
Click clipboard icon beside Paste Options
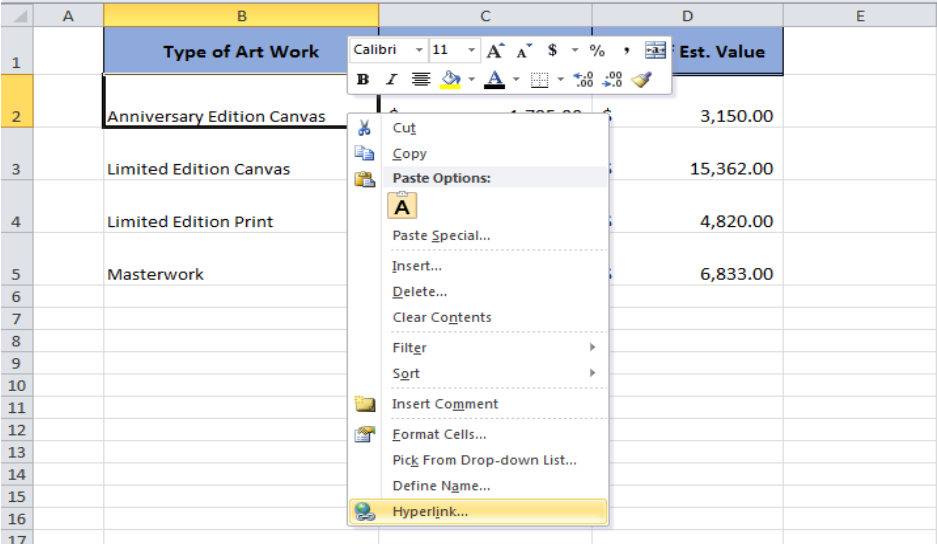point(365,178)
